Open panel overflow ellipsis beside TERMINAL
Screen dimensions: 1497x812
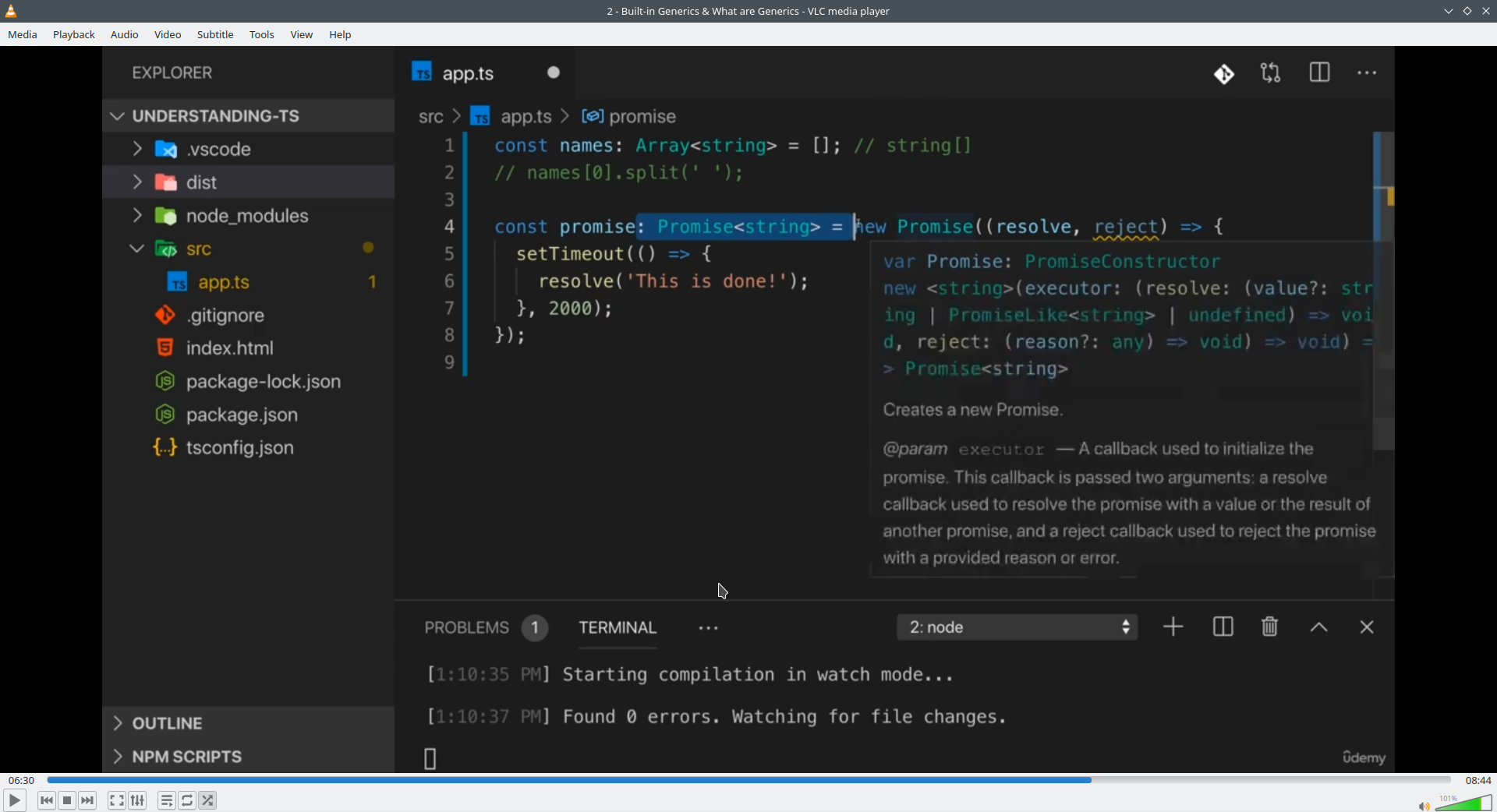click(x=709, y=628)
